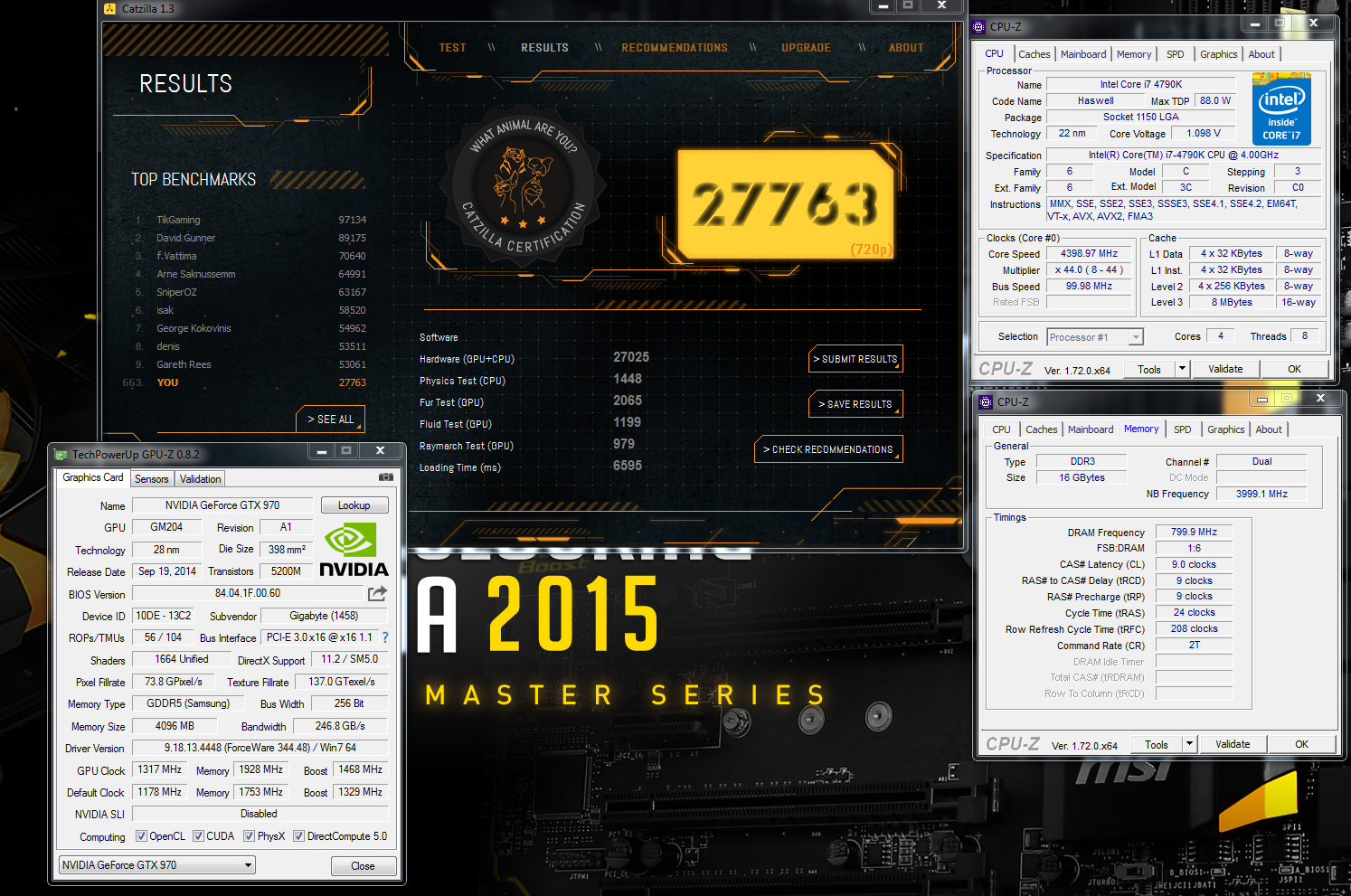The width and height of the screenshot is (1351, 896).
Task: Select the Graphics Card tab in GPU-Z
Action: click(93, 477)
